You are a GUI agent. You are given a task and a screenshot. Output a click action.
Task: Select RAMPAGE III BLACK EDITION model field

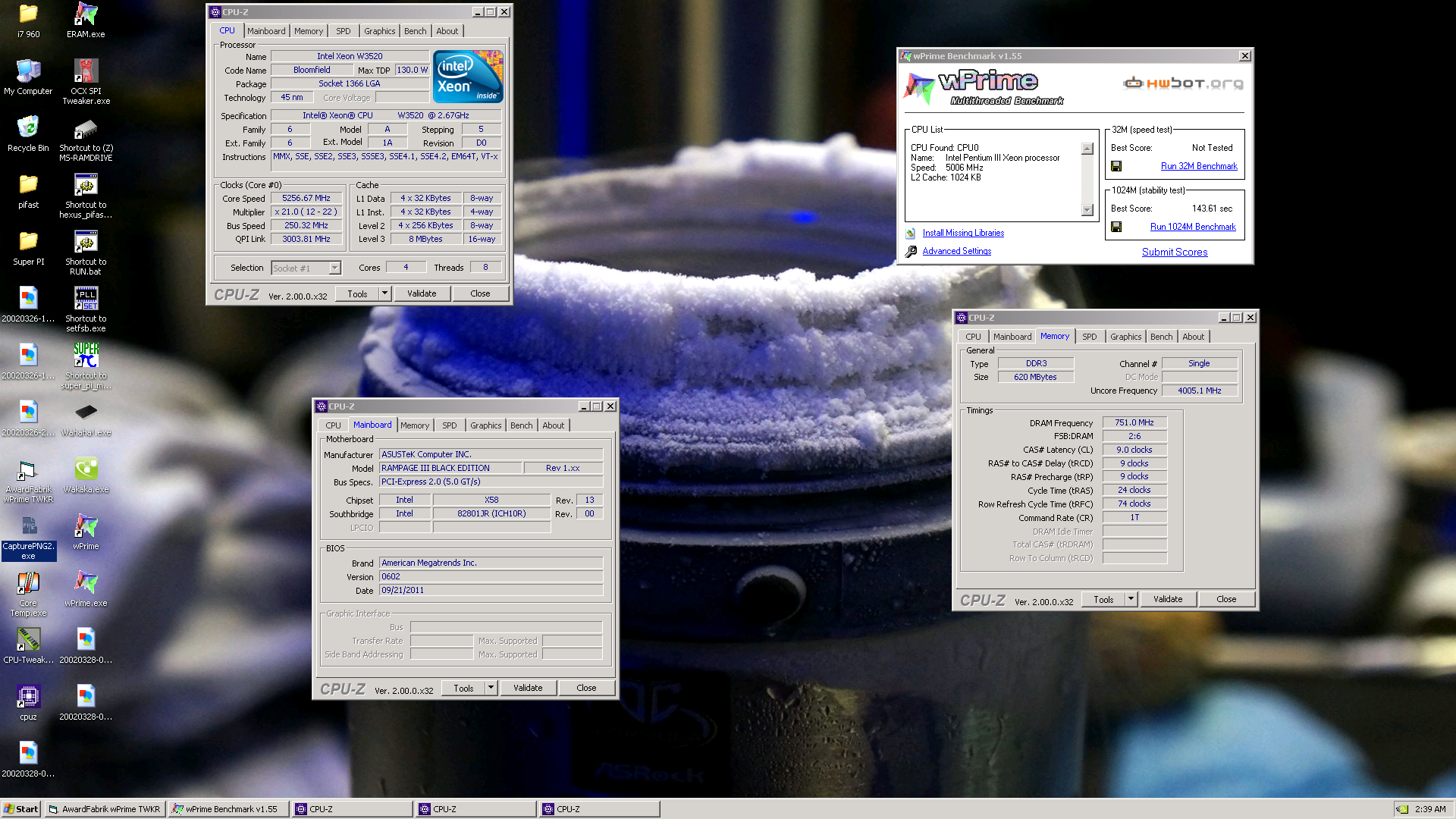[x=450, y=468]
